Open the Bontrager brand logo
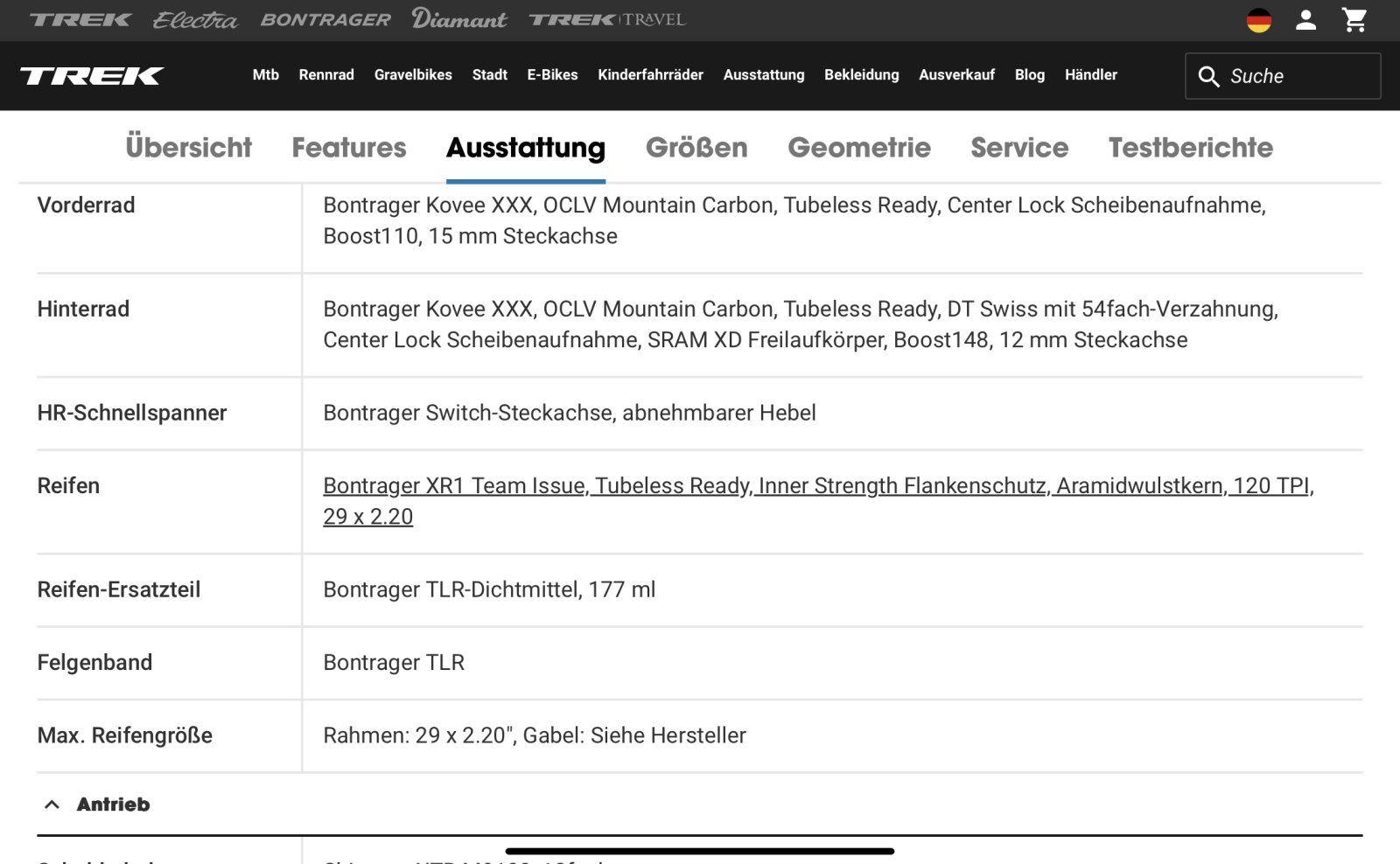 coord(325,20)
